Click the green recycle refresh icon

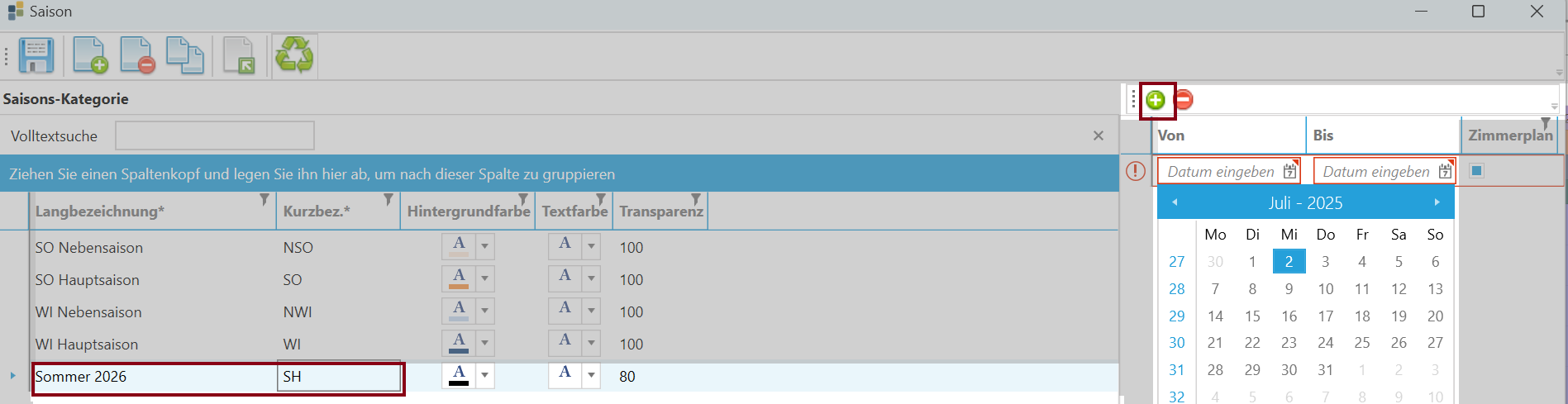pyautogui.click(x=295, y=56)
